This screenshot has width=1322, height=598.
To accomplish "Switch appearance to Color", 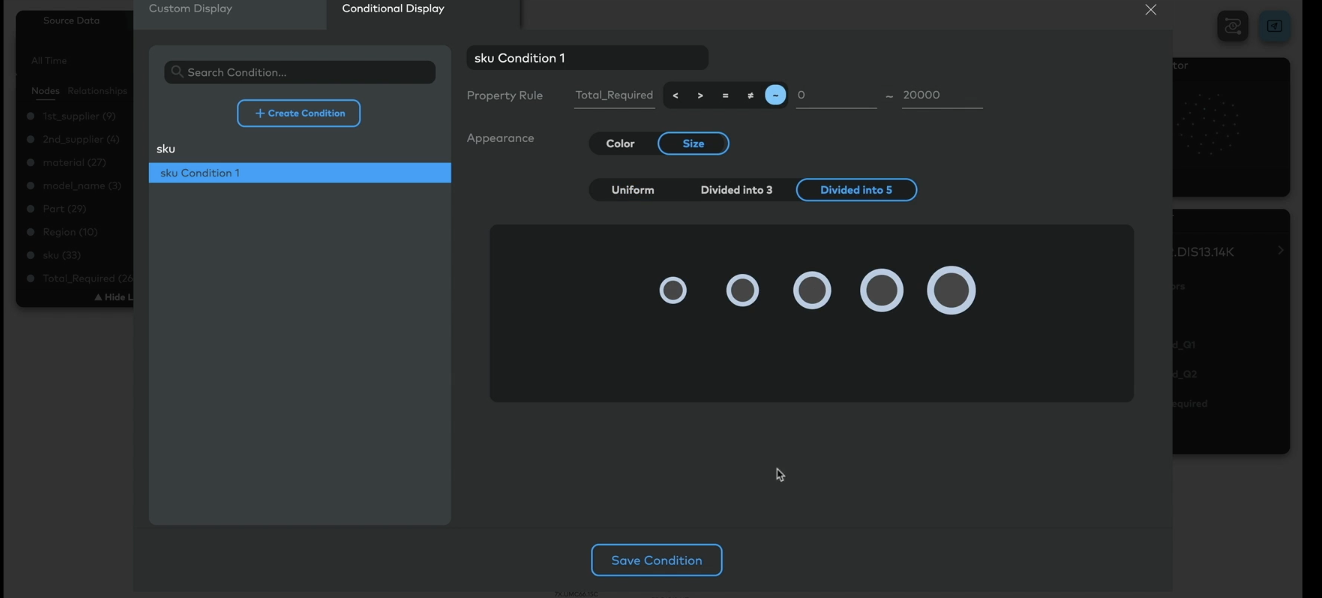I will [x=620, y=143].
